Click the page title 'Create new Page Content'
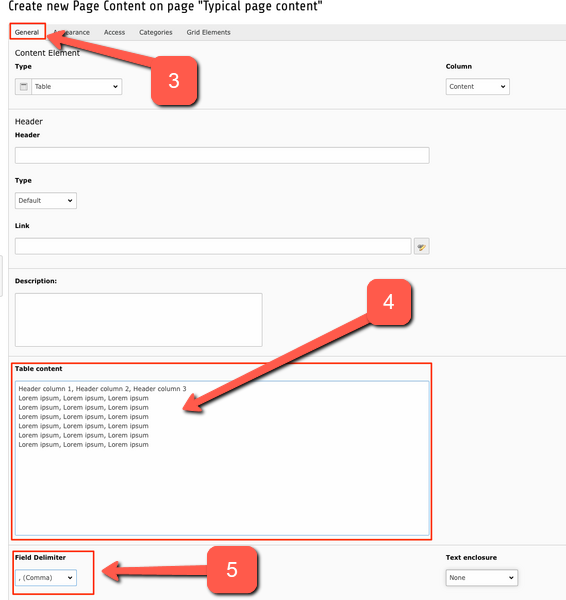Screen dimensions: 566x600 165,6
